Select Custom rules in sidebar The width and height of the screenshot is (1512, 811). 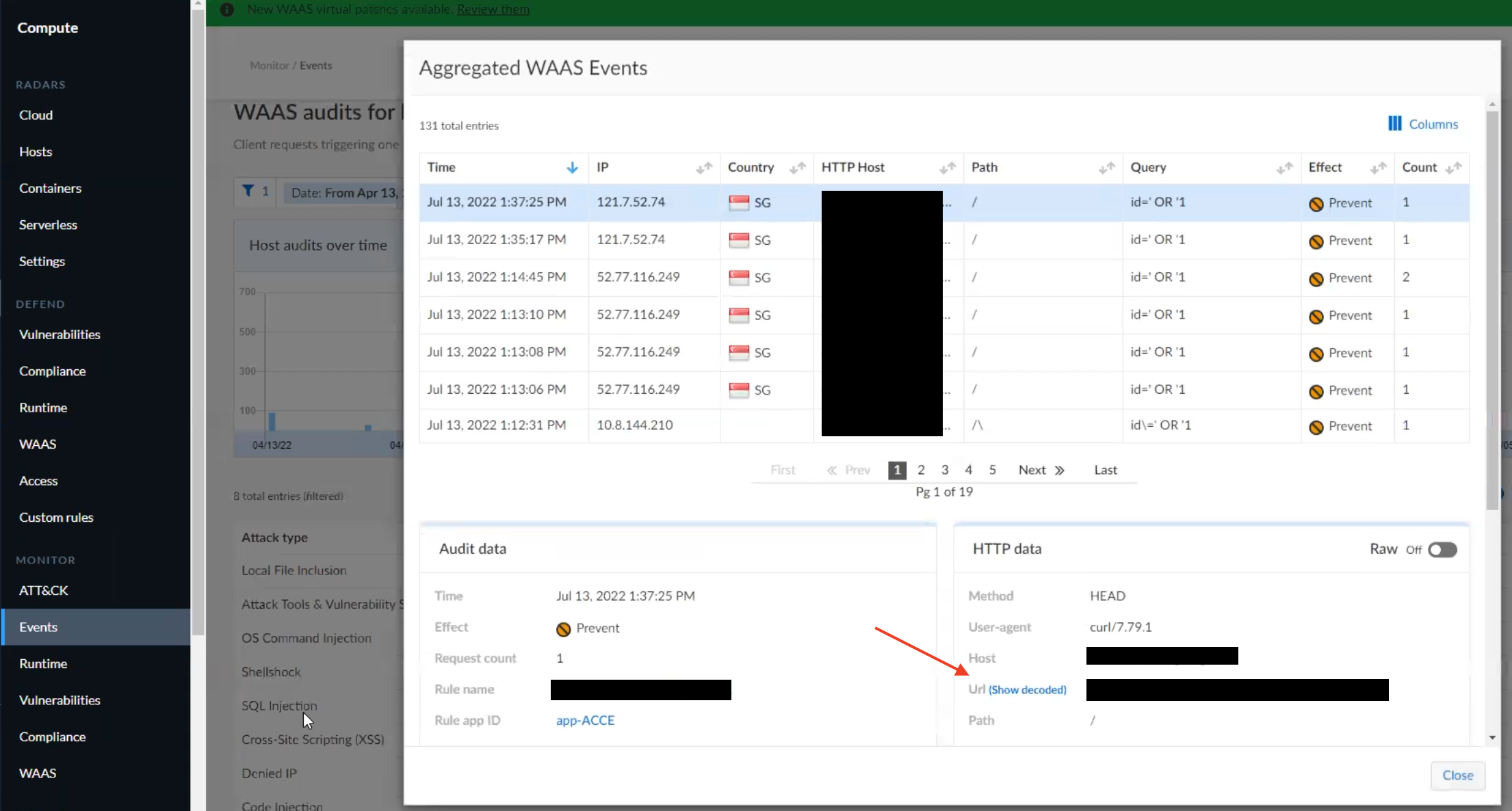tap(56, 518)
